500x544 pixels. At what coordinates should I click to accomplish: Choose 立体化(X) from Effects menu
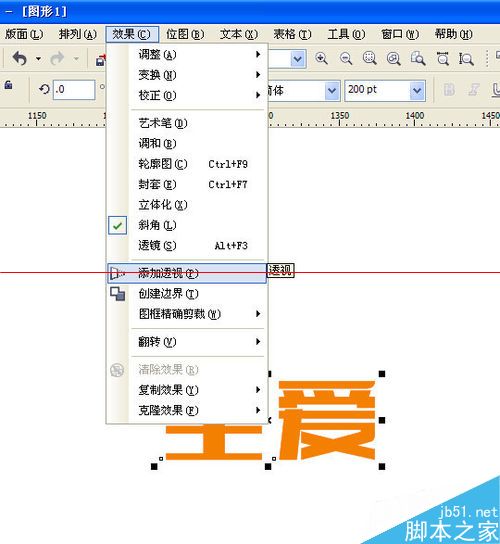click(187, 205)
